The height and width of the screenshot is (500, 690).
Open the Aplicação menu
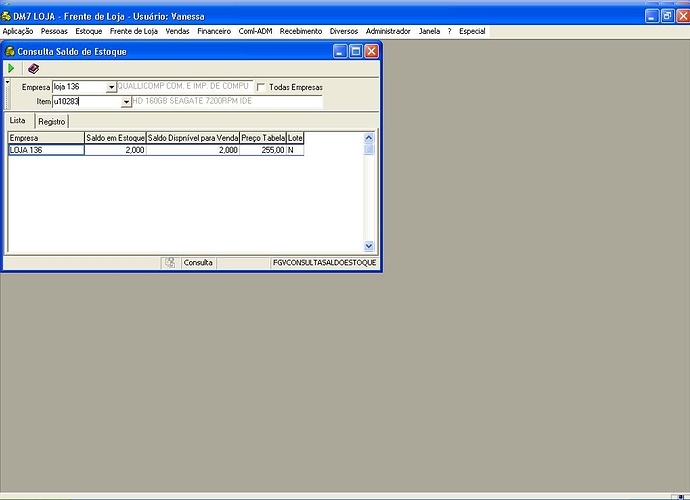tap(18, 31)
